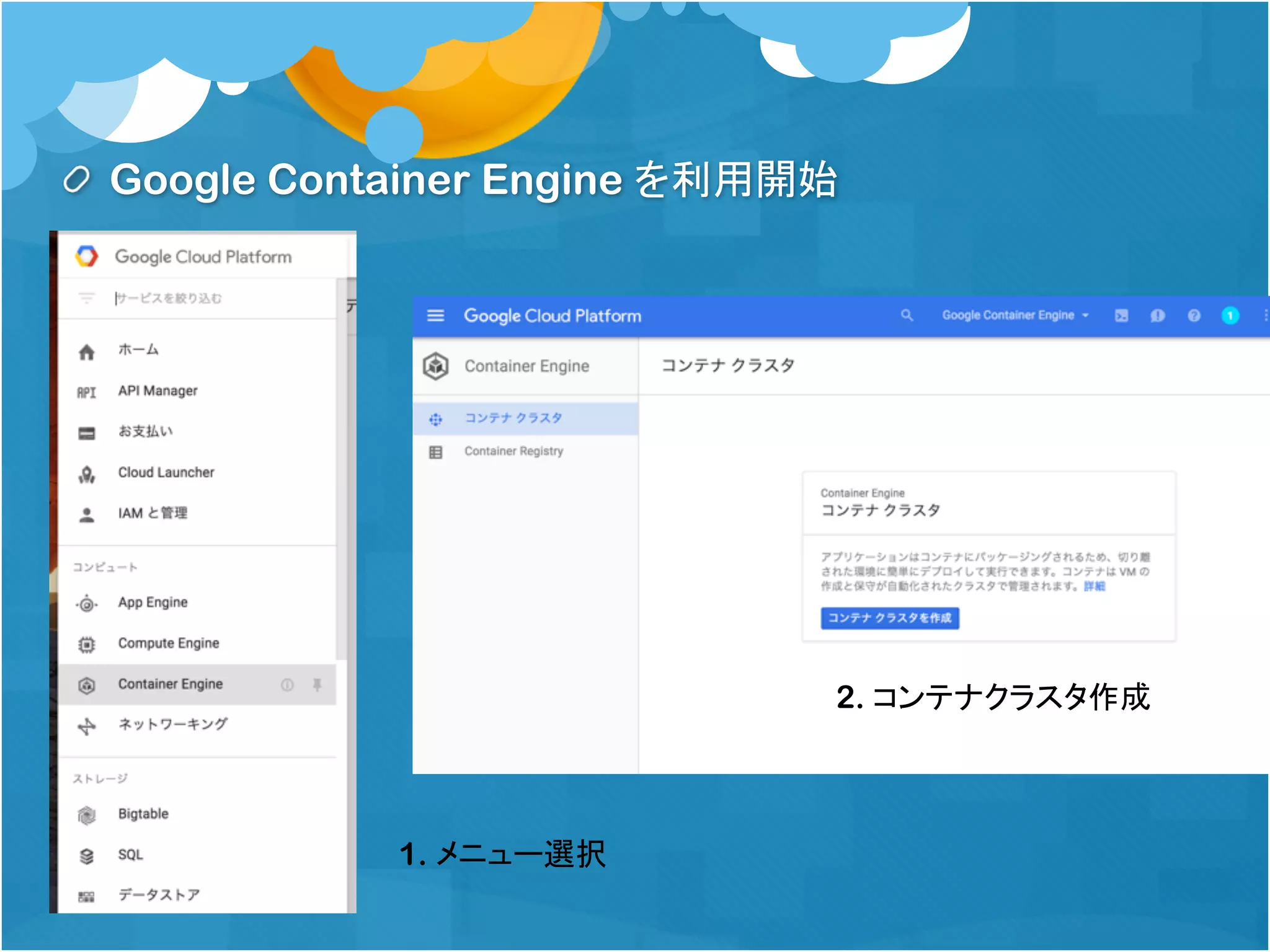Click the cluster icon beside コンテナ クラスタ
The height and width of the screenshot is (952, 1270).
(x=436, y=420)
